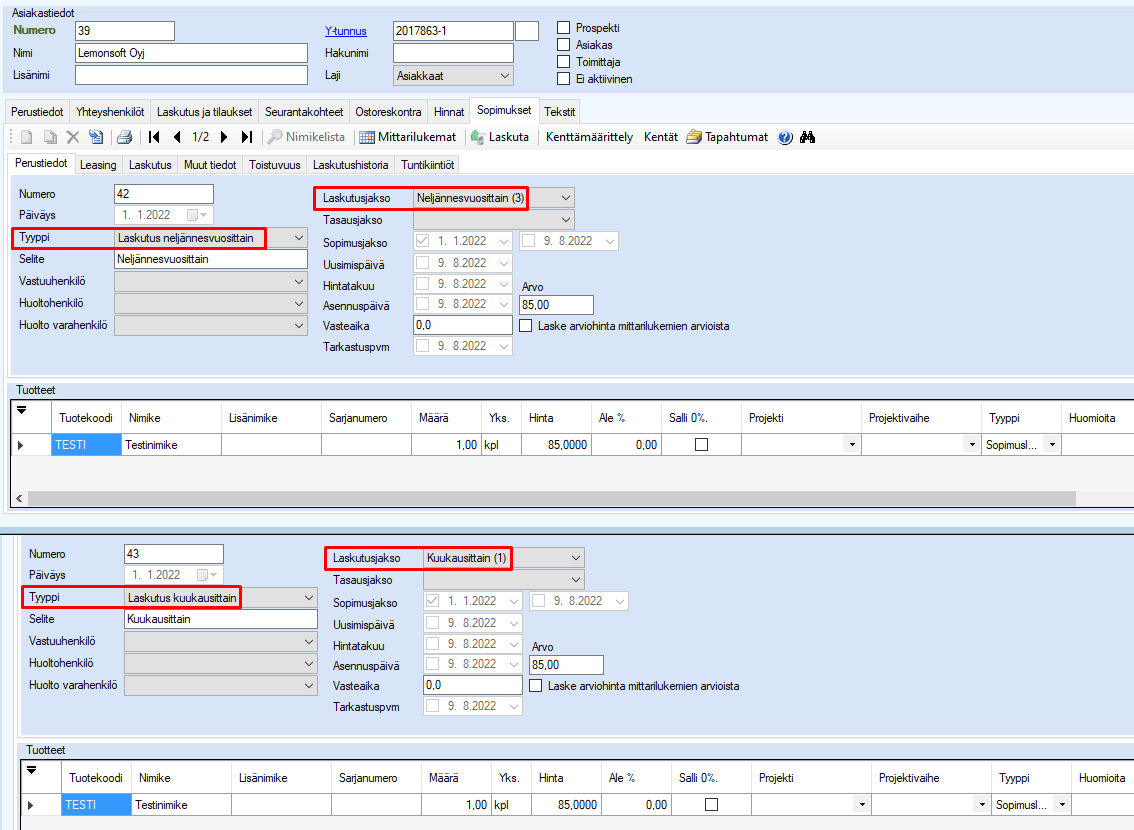
Task: Click Hinta cell 85,0000 in upper grid
Action: 556,445
